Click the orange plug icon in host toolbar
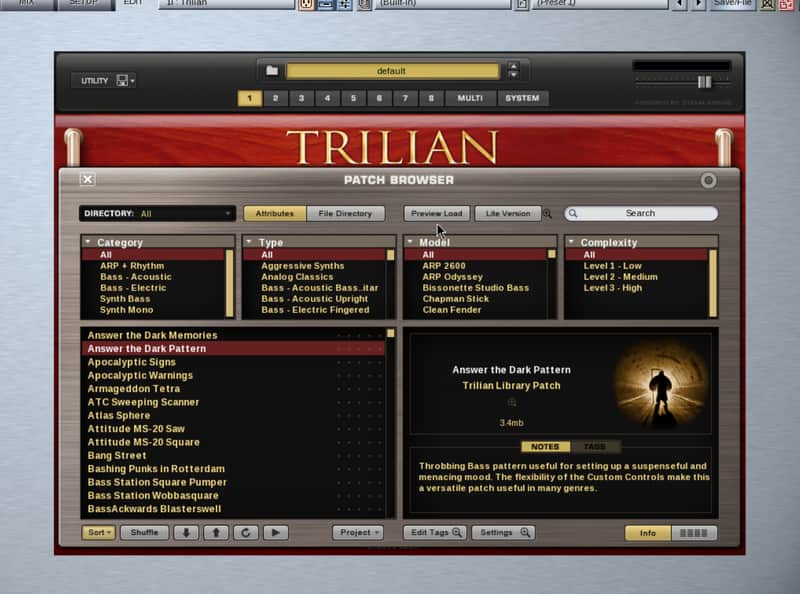 pyautogui.click(x=306, y=5)
